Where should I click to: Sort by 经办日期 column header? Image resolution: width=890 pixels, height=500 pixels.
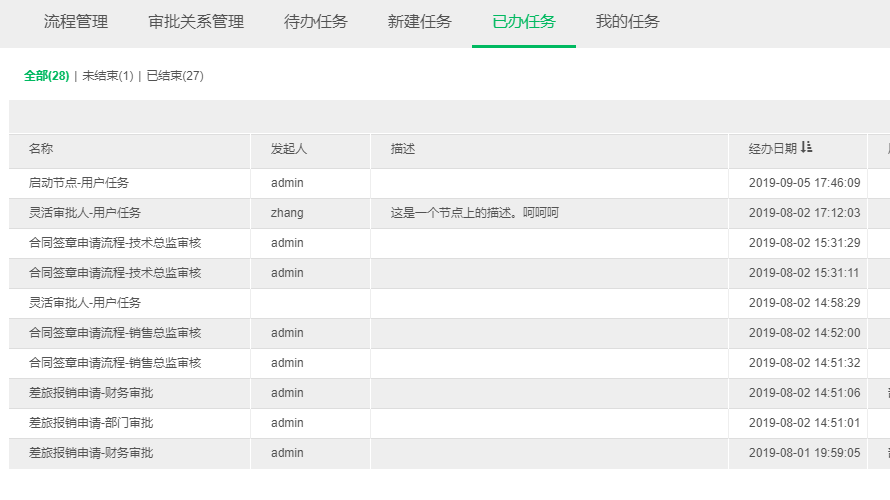(x=772, y=149)
